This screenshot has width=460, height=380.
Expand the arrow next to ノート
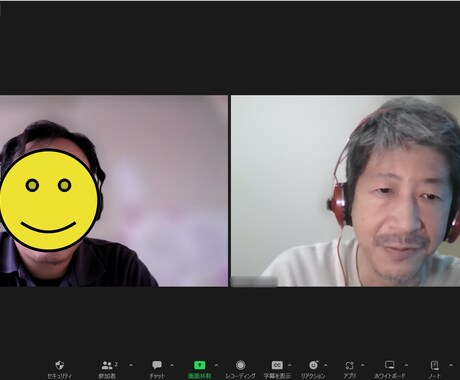451,365
